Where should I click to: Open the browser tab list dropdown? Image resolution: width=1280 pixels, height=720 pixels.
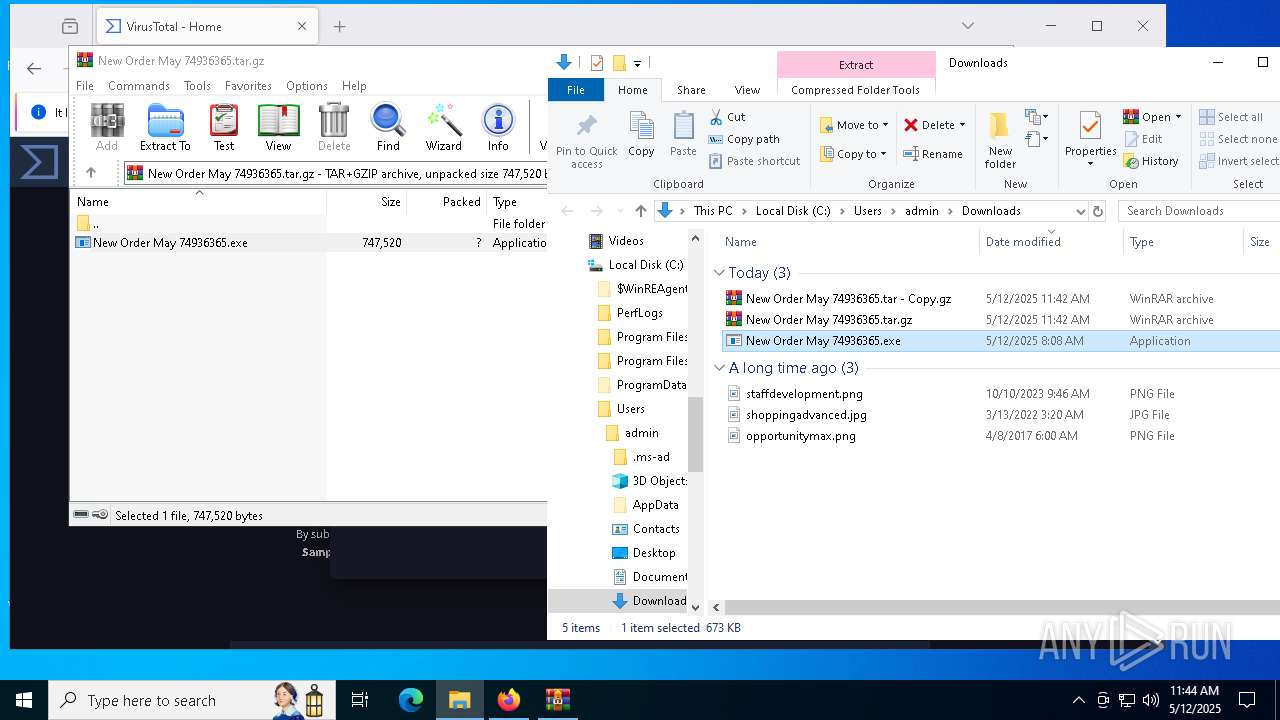coord(968,26)
